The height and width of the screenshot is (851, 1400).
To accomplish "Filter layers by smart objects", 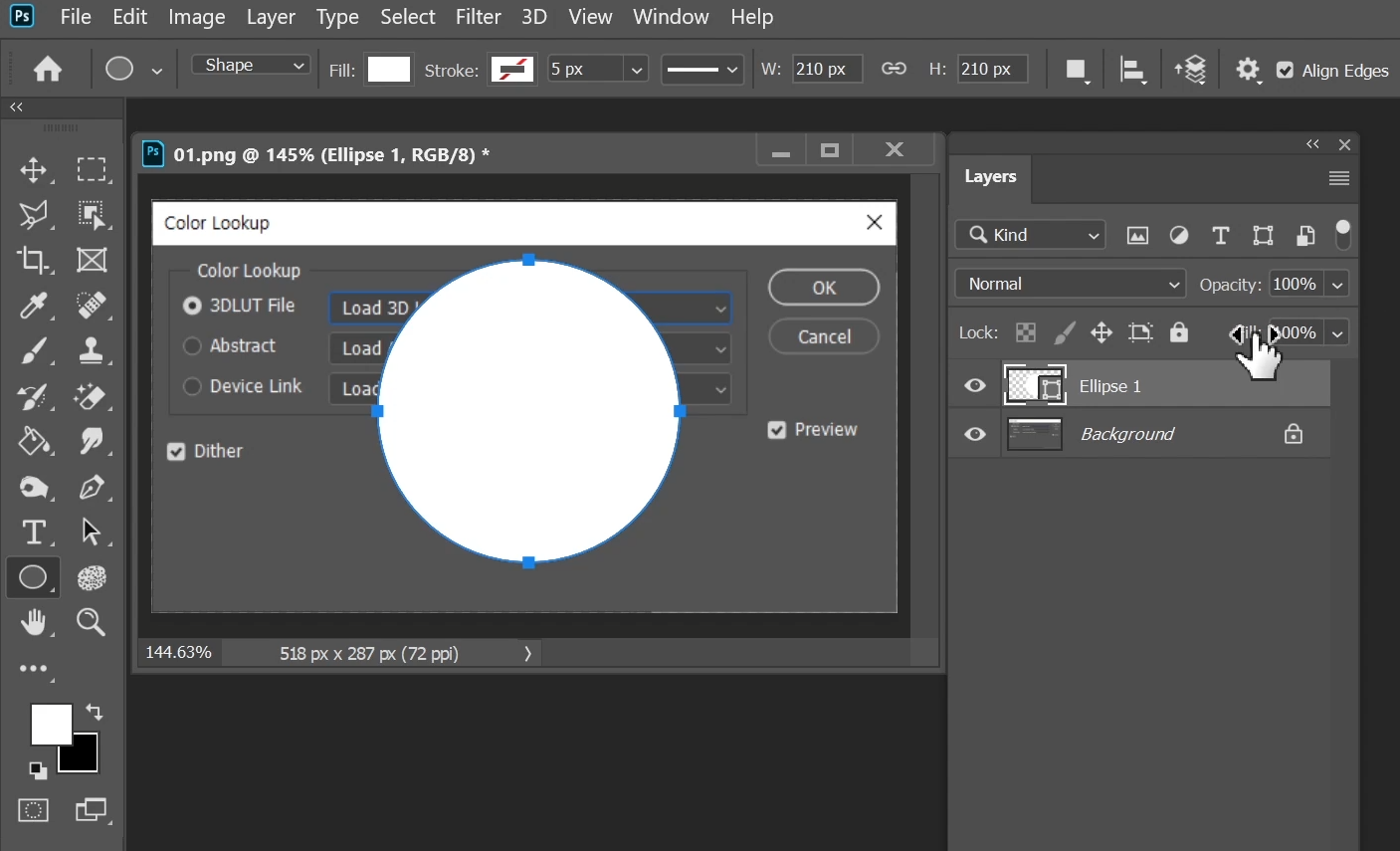I will [x=1305, y=236].
